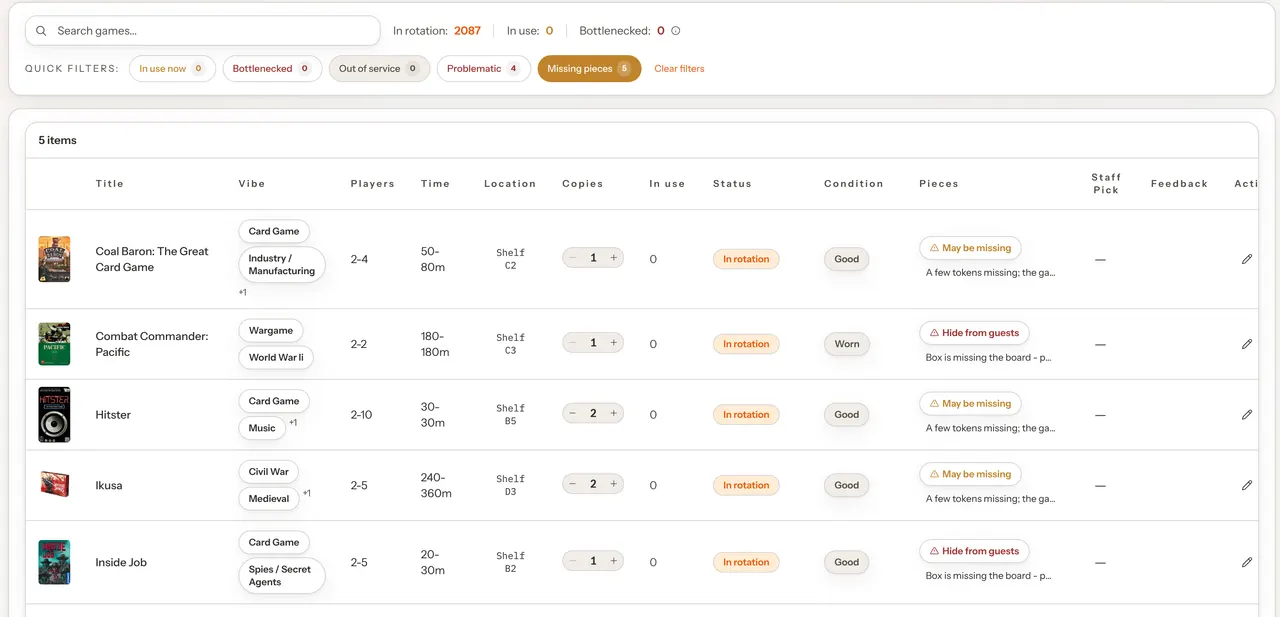The height and width of the screenshot is (617, 1280).
Task: Click the edit pencil on Inside Job
Action: click(x=1247, y=562)
